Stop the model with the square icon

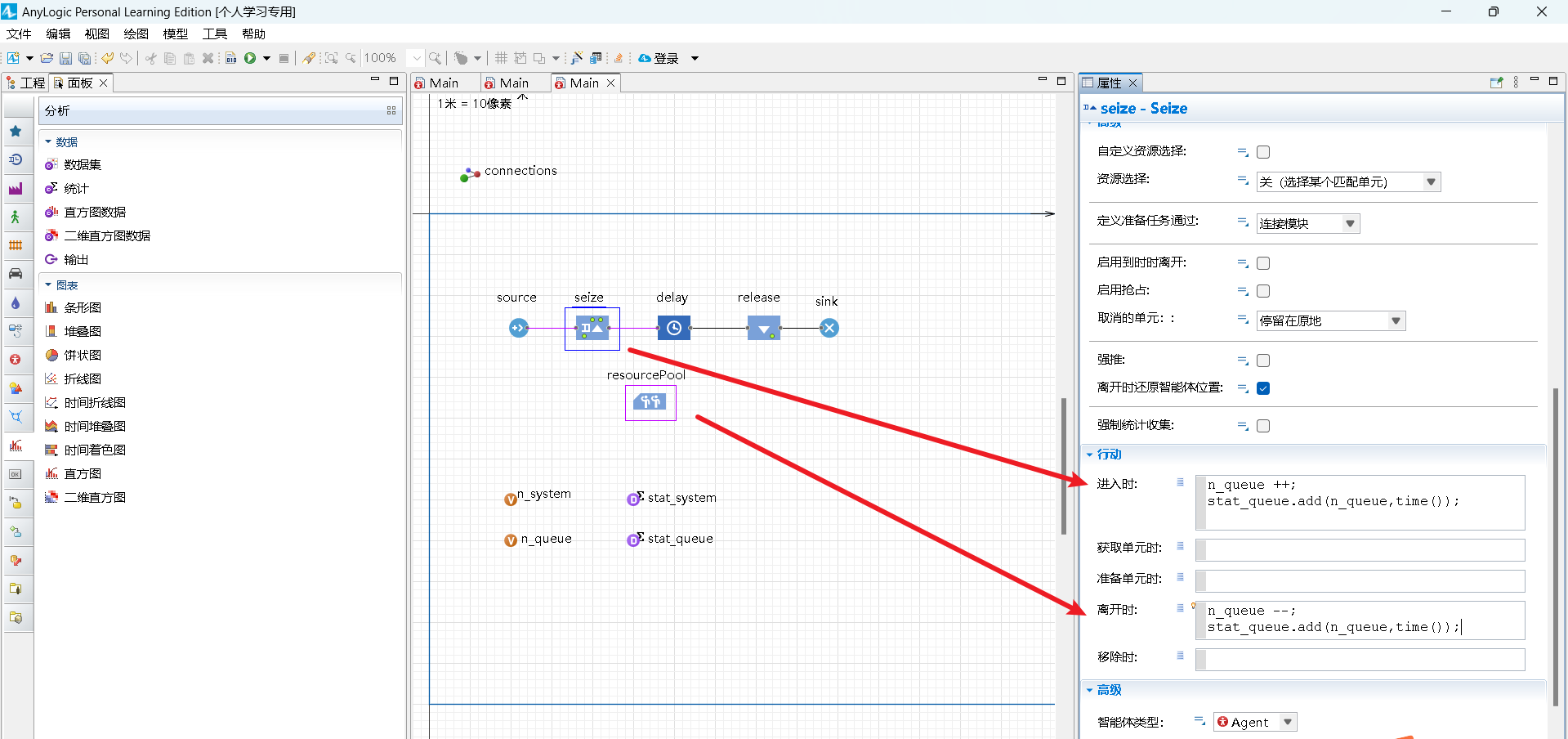tap(284, 58)
